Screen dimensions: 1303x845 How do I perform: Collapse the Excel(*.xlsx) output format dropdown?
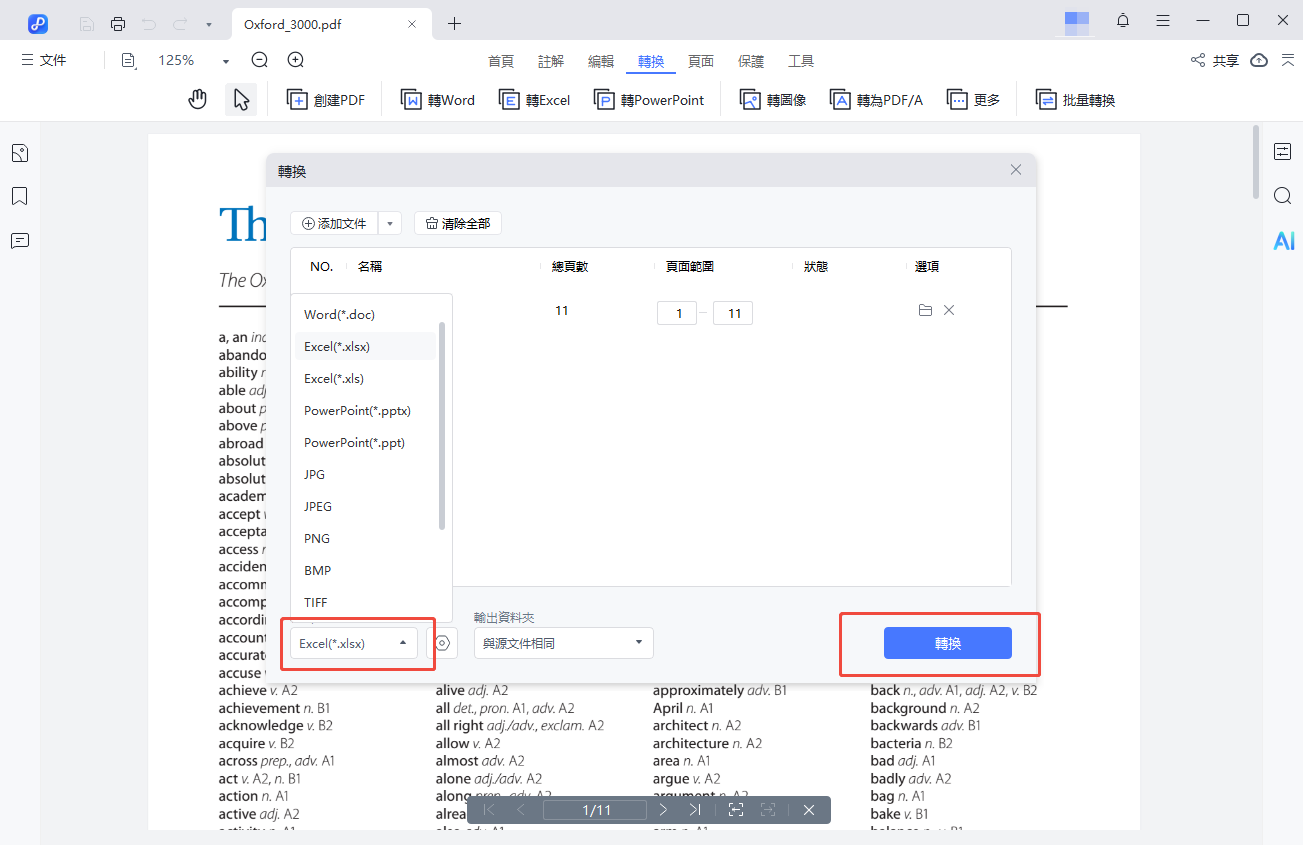tap(354, 643)
